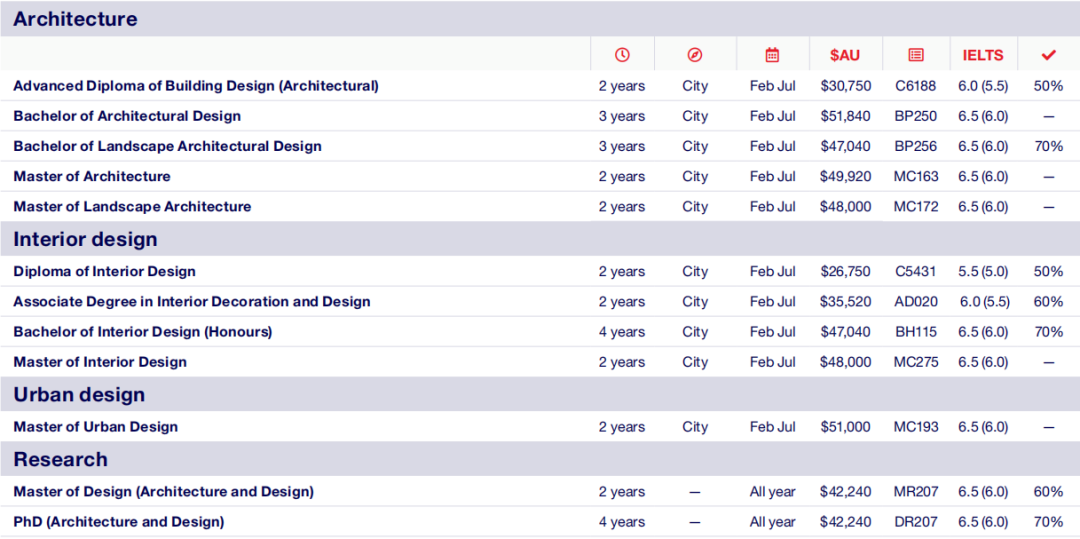Click program code MC193
Screen dimensions: 1080x539
point(915,427)
